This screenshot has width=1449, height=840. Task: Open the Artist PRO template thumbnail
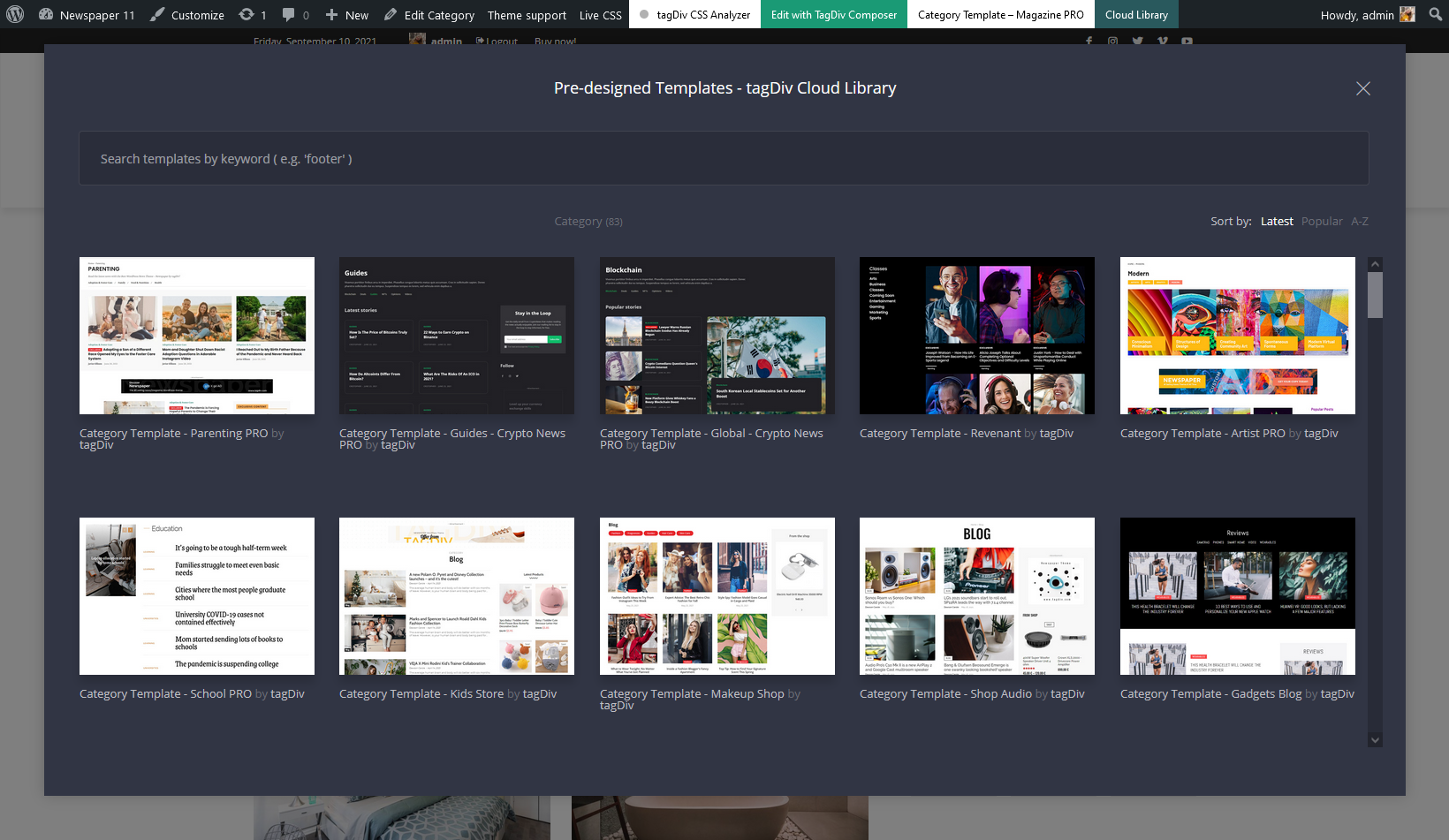tap(1238, 336)
